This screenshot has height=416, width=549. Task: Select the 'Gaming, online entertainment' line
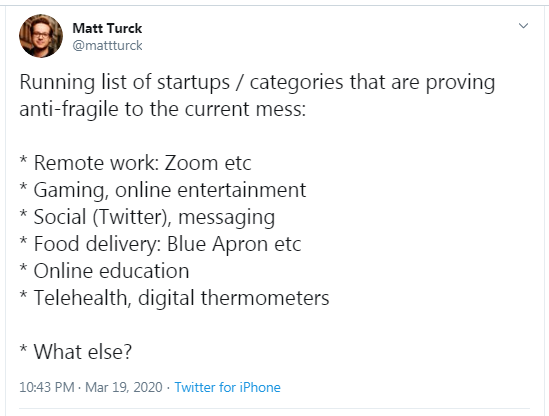pyautogui.click(x=163, y=190)
